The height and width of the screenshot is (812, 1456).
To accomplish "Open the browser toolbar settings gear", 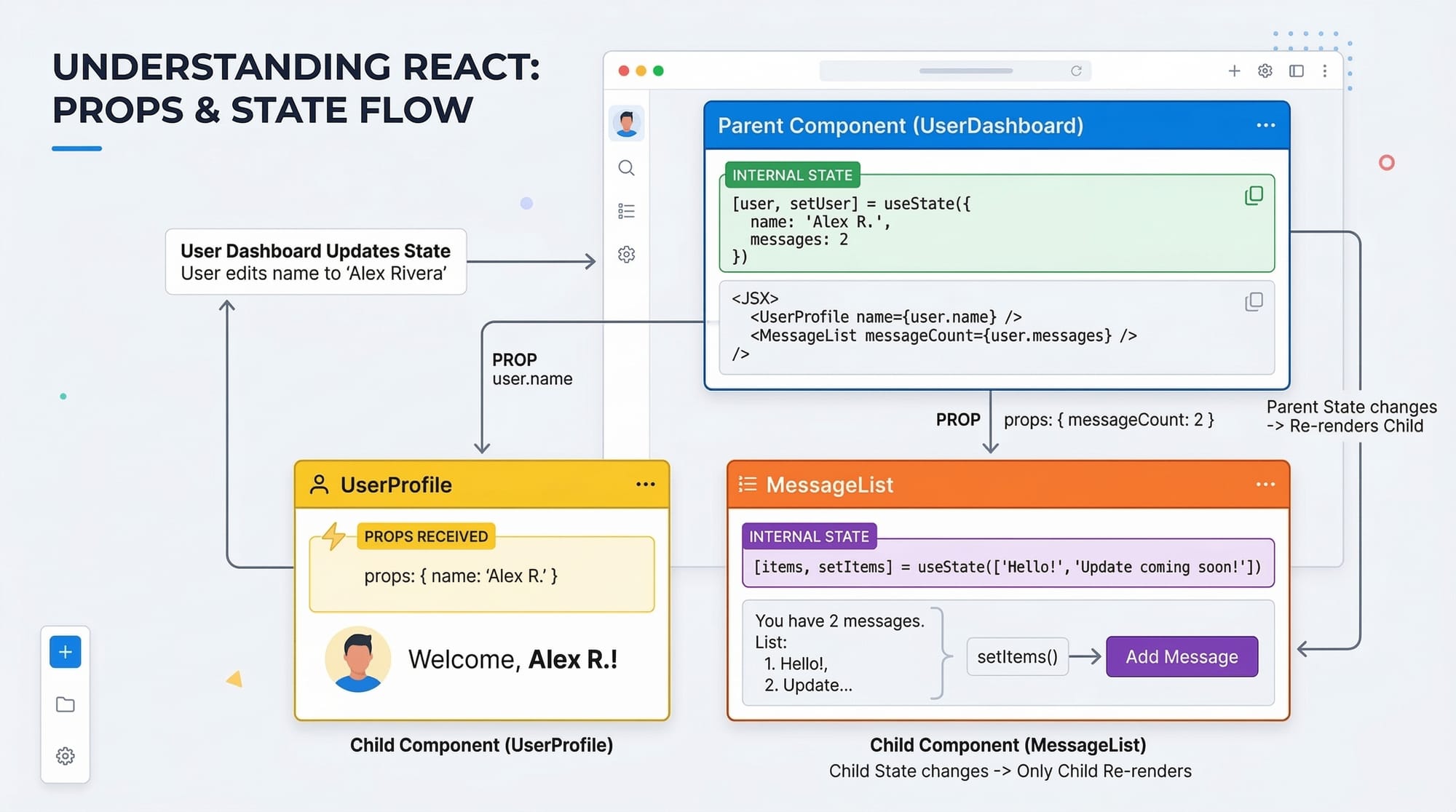I will click(1265, 71).
